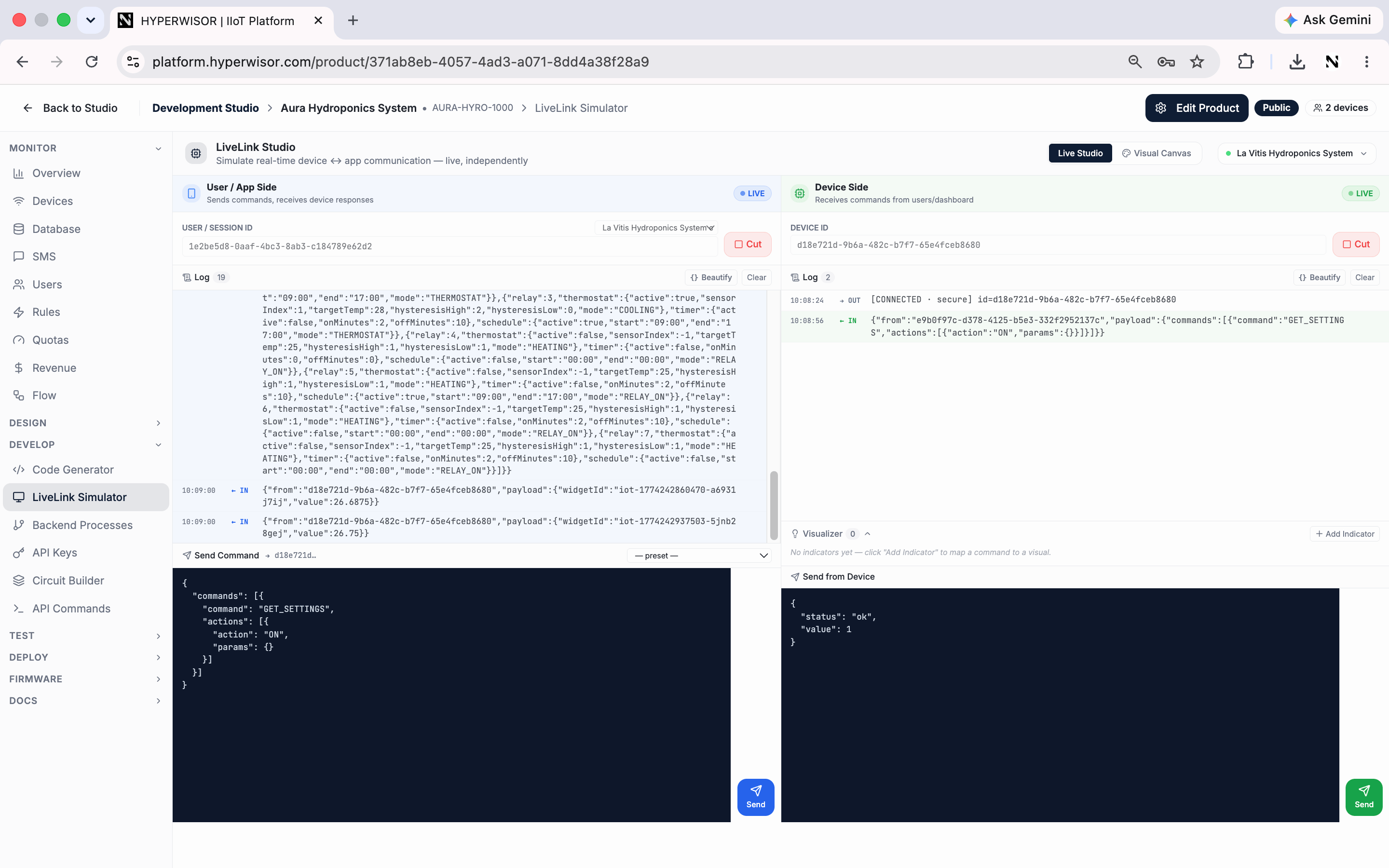Open the API Keys page
This screenshot has height=868, width=1389.
coord(54,553)
